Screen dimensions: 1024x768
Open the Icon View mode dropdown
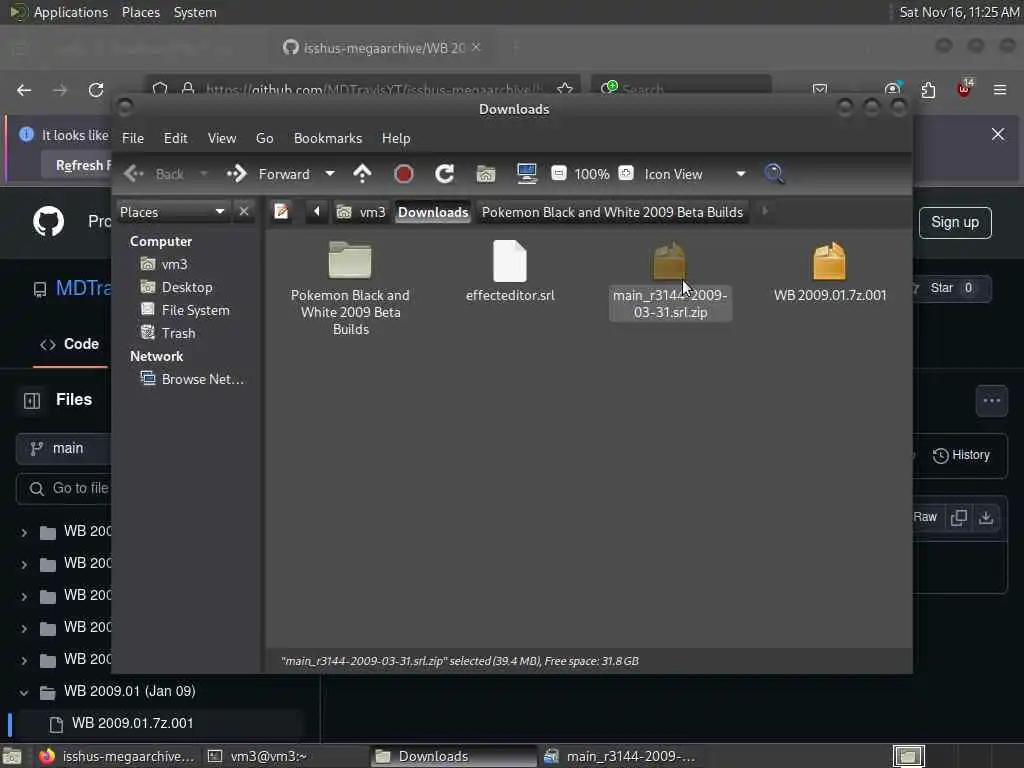(695, 174)
